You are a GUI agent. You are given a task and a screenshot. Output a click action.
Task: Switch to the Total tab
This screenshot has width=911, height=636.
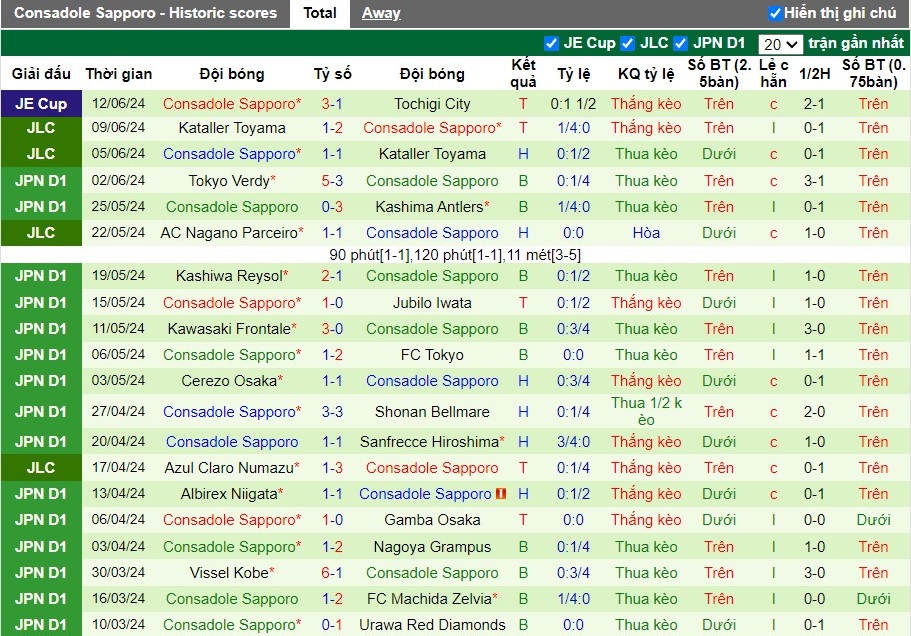(x=320, y=13)
